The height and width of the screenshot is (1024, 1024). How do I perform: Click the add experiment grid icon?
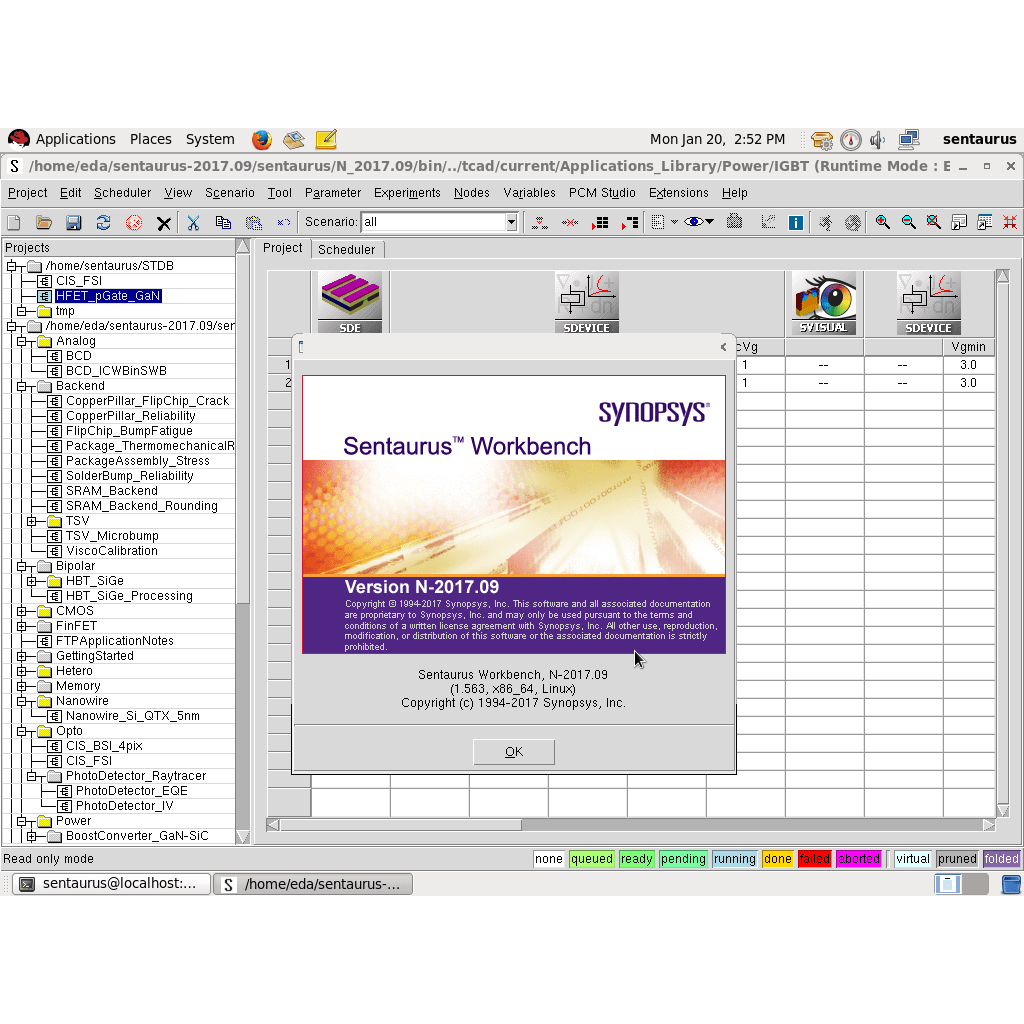(600, 223)
